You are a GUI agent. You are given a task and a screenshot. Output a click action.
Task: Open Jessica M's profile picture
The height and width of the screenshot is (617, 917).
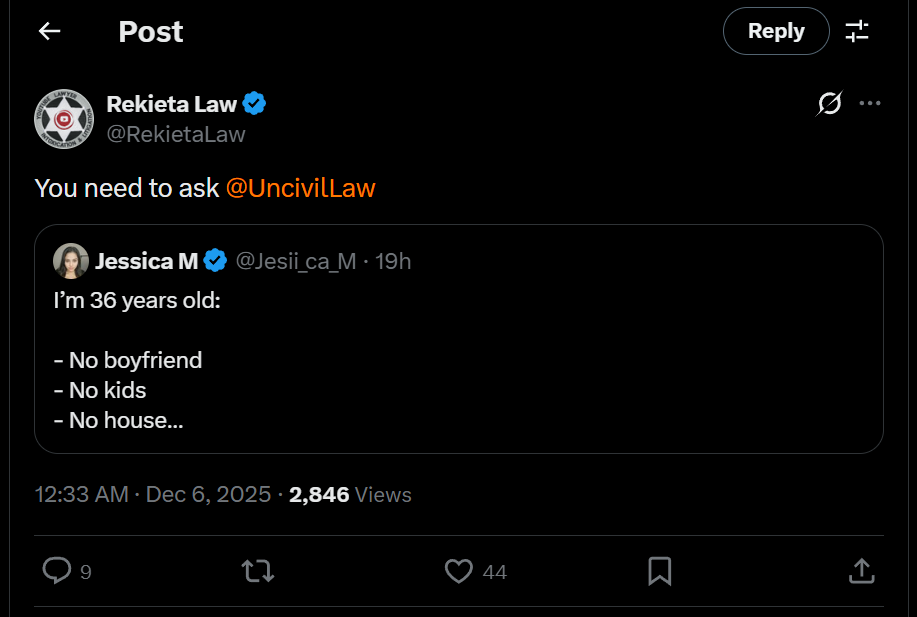(x=71, y=261)
